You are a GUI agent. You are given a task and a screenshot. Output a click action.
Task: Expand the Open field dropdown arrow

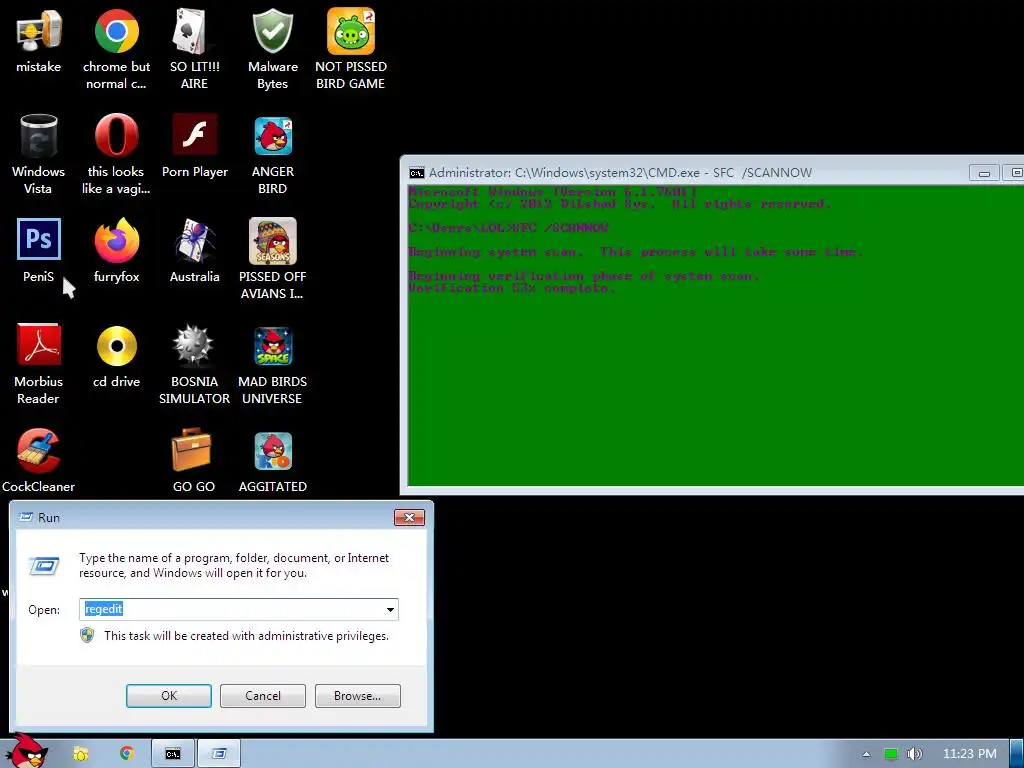tap(390, 609)
